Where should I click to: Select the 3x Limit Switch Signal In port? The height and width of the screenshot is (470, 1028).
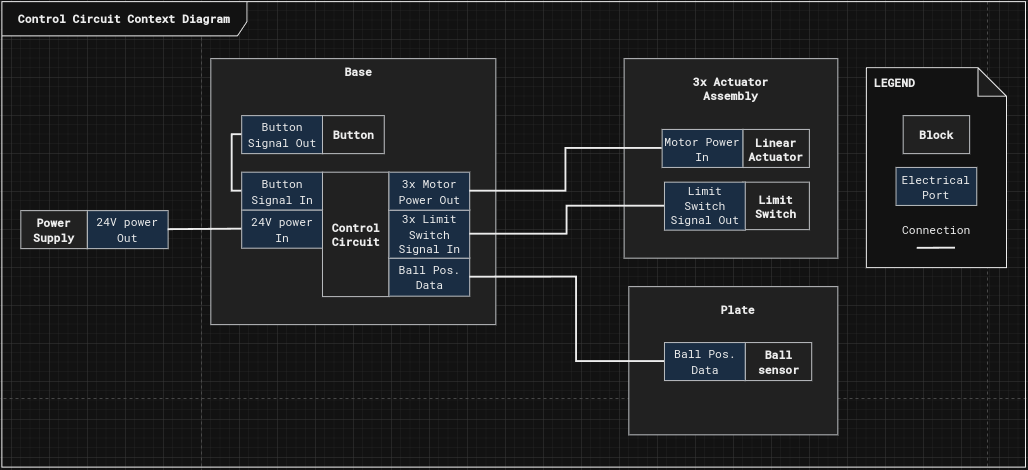[429, 234]
